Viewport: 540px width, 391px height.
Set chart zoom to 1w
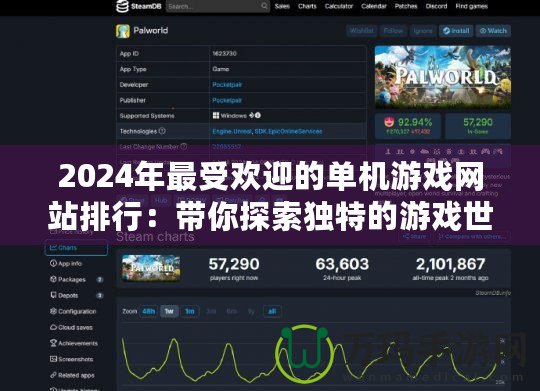169,311
